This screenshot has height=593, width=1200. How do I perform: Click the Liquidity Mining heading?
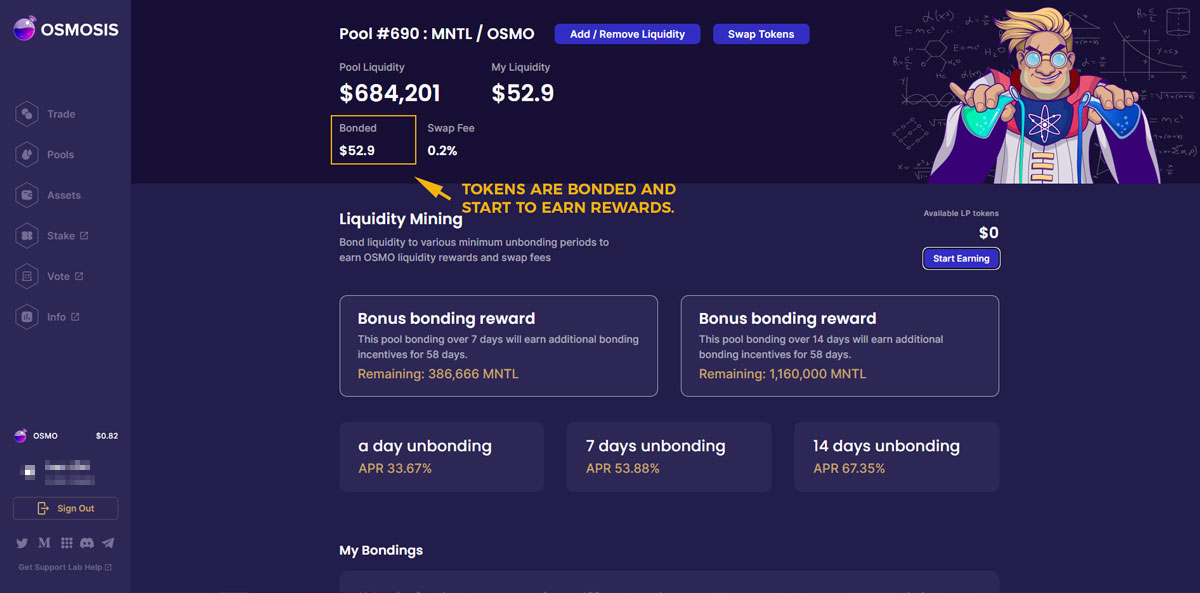pos(401,219)
